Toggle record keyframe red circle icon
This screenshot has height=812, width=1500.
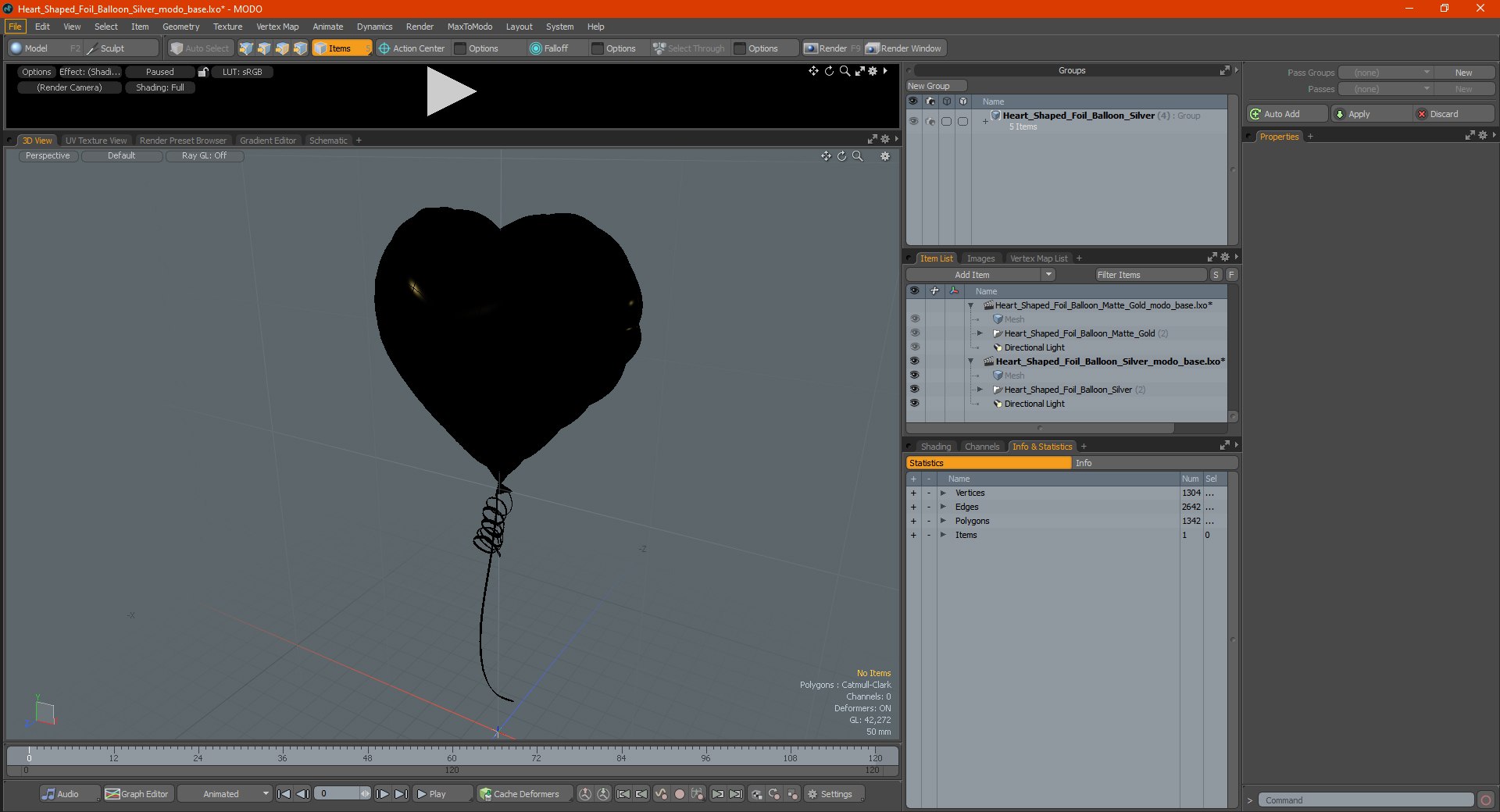coord(679,794)
